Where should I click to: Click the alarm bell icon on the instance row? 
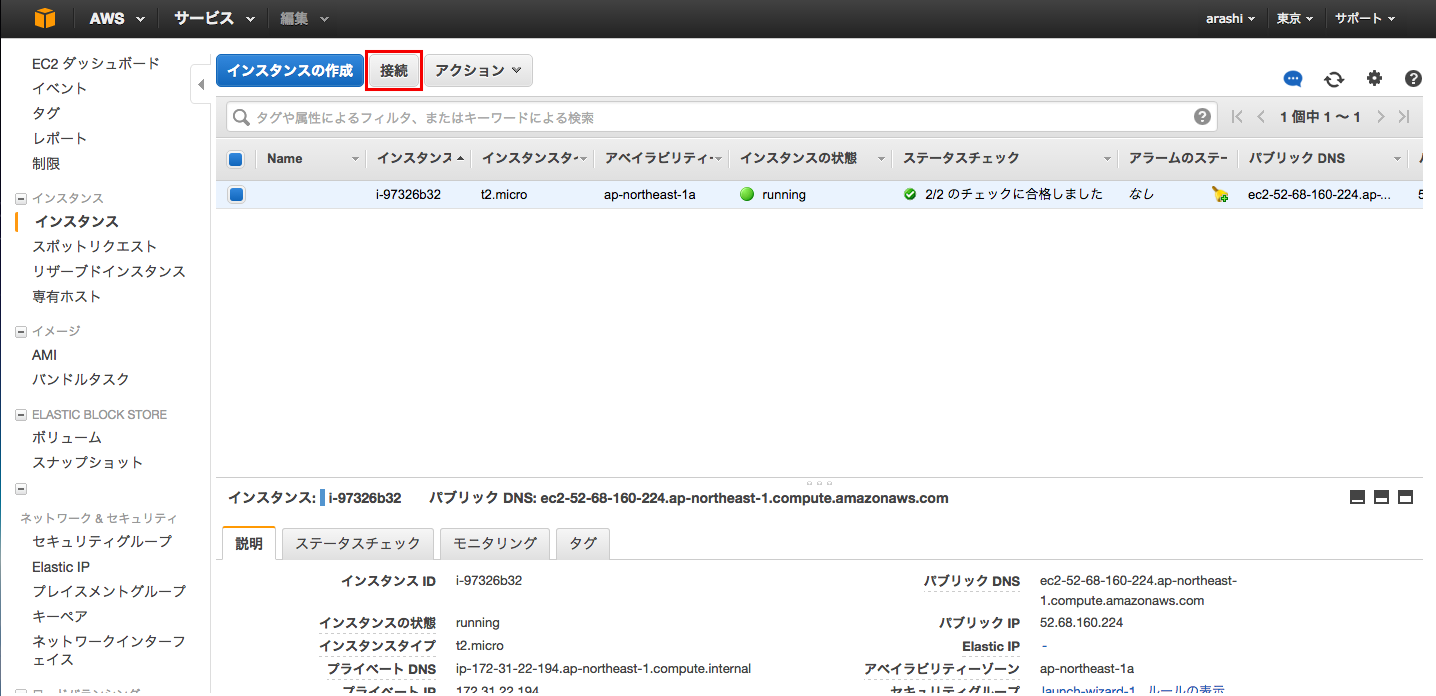pos(1219,194)
